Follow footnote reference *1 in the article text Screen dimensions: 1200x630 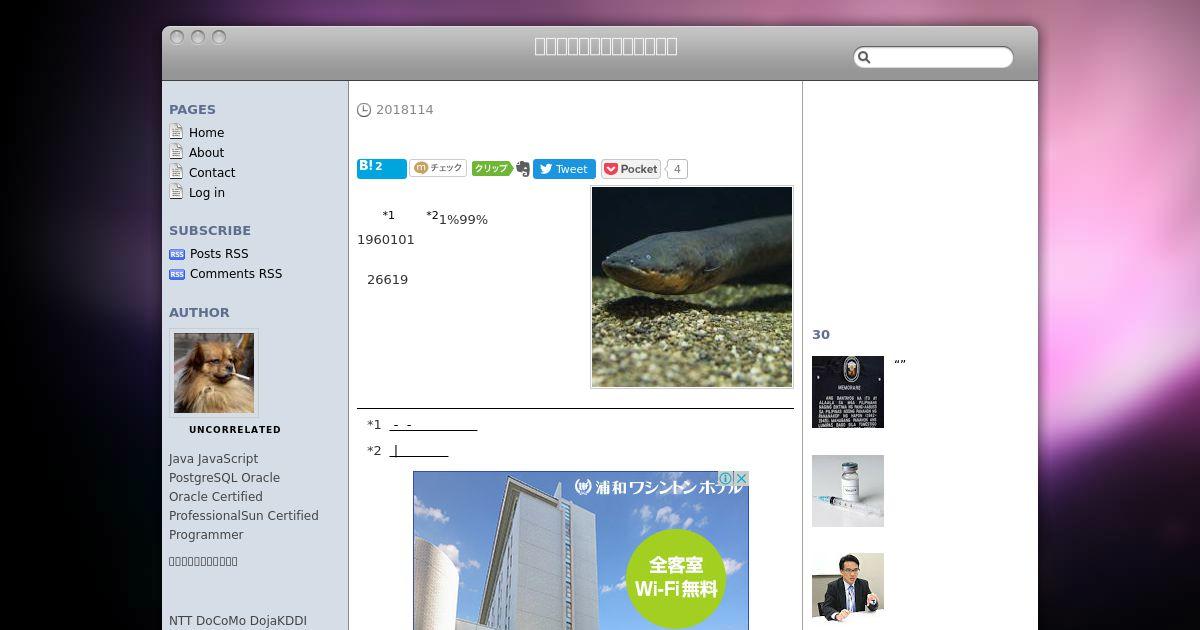point(388,215)
